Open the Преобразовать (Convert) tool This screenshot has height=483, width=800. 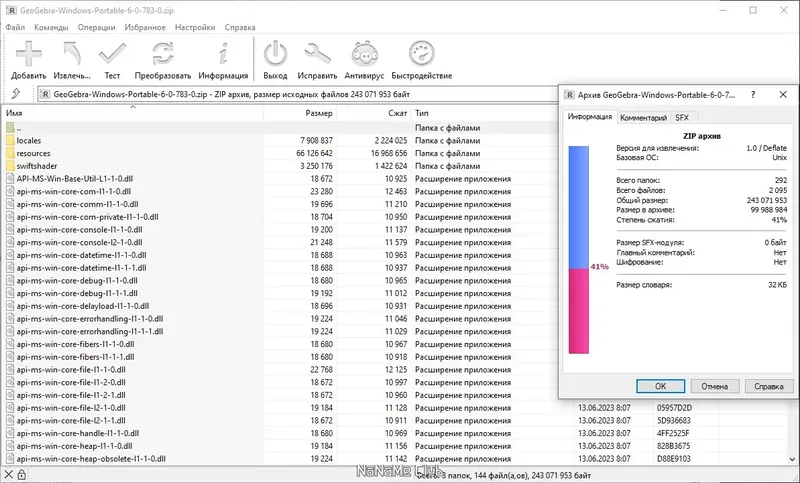pos(163,54)
